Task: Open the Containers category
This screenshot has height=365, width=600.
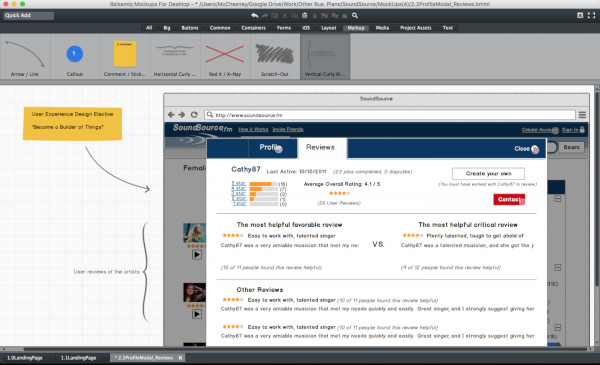Action: coord(253,28)
